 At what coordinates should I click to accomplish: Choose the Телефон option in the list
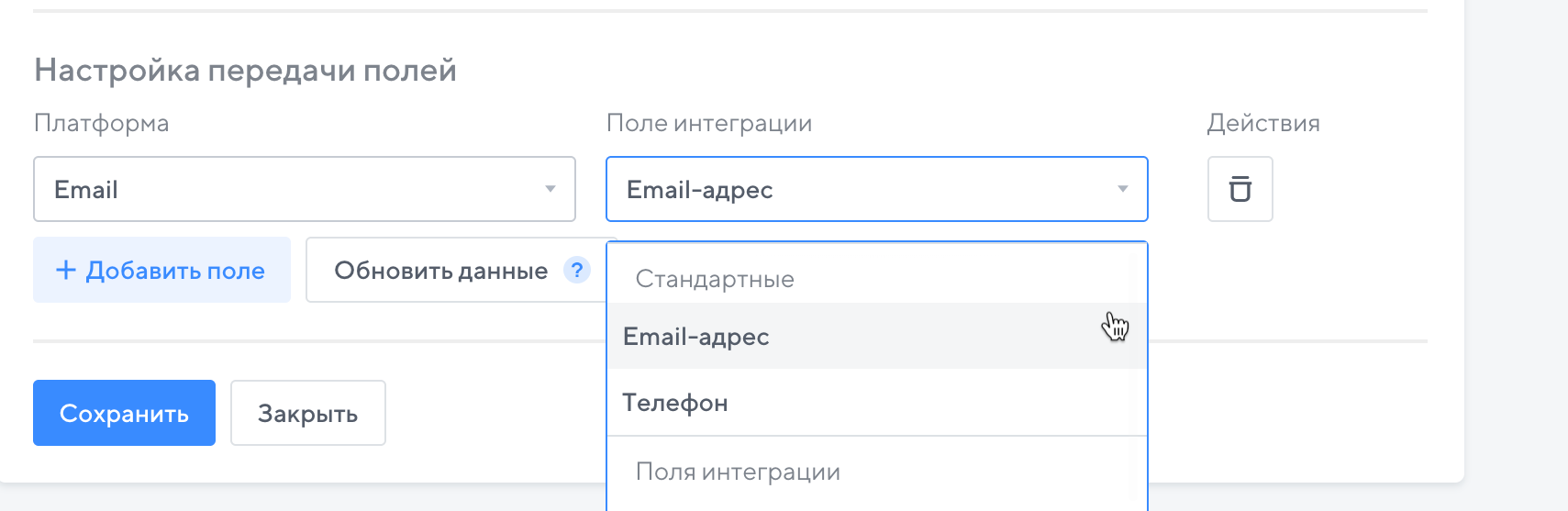tap(675, 403)
